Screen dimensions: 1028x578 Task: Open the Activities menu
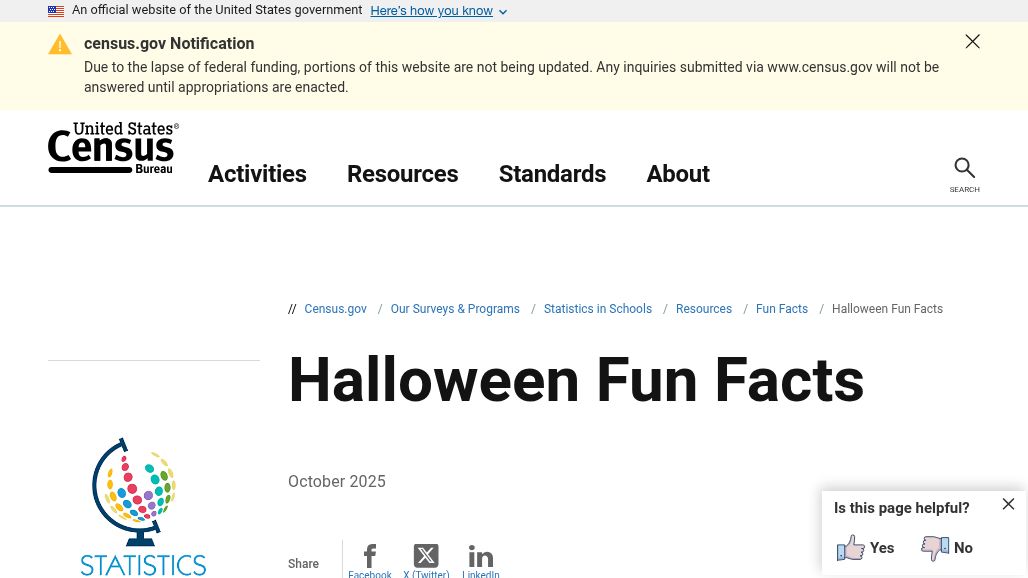tap(257, 174)
